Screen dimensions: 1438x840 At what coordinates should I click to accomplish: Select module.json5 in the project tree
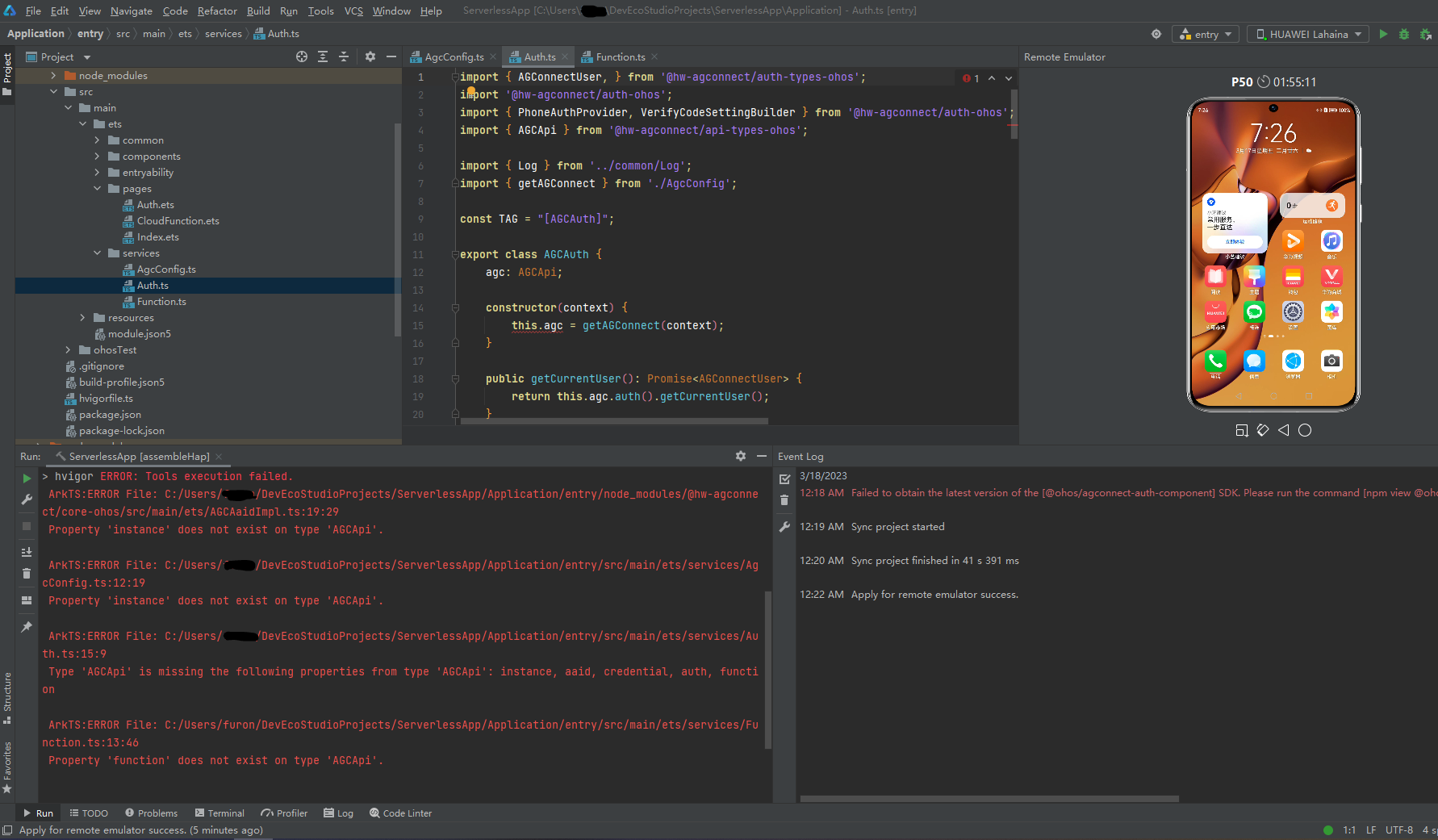coord(139,333)
